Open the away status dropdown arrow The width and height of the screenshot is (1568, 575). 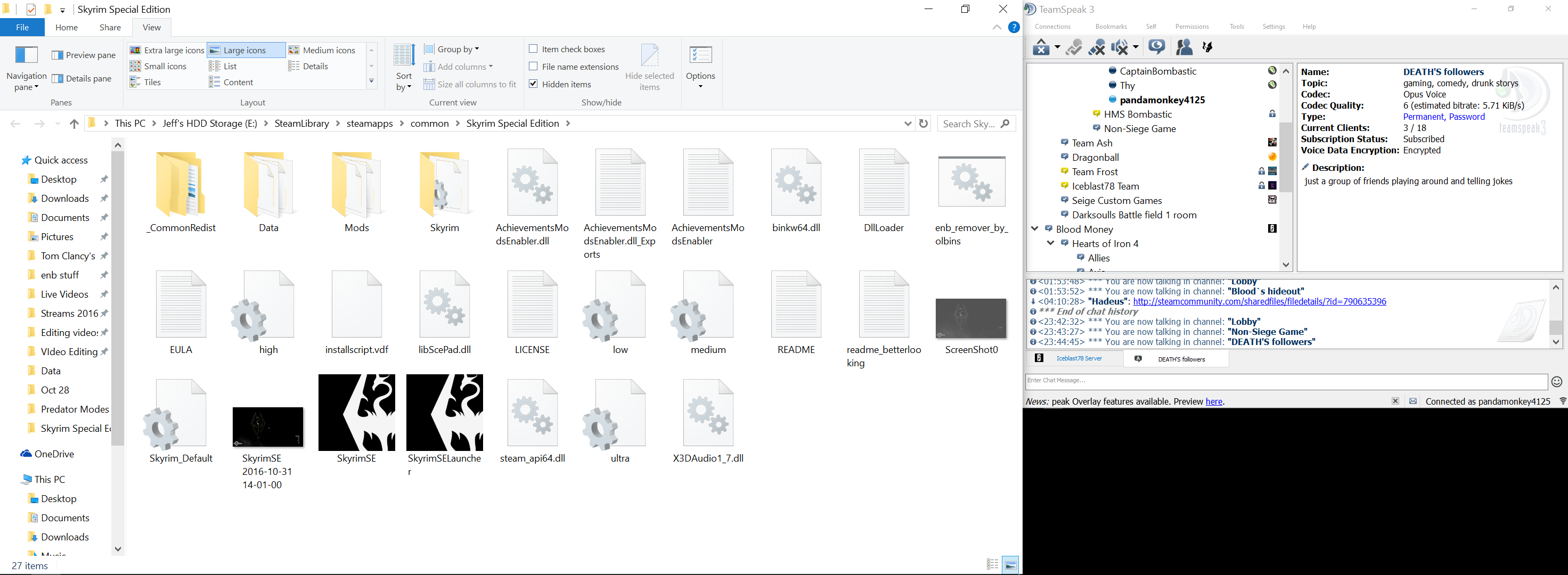(1057, 47)
